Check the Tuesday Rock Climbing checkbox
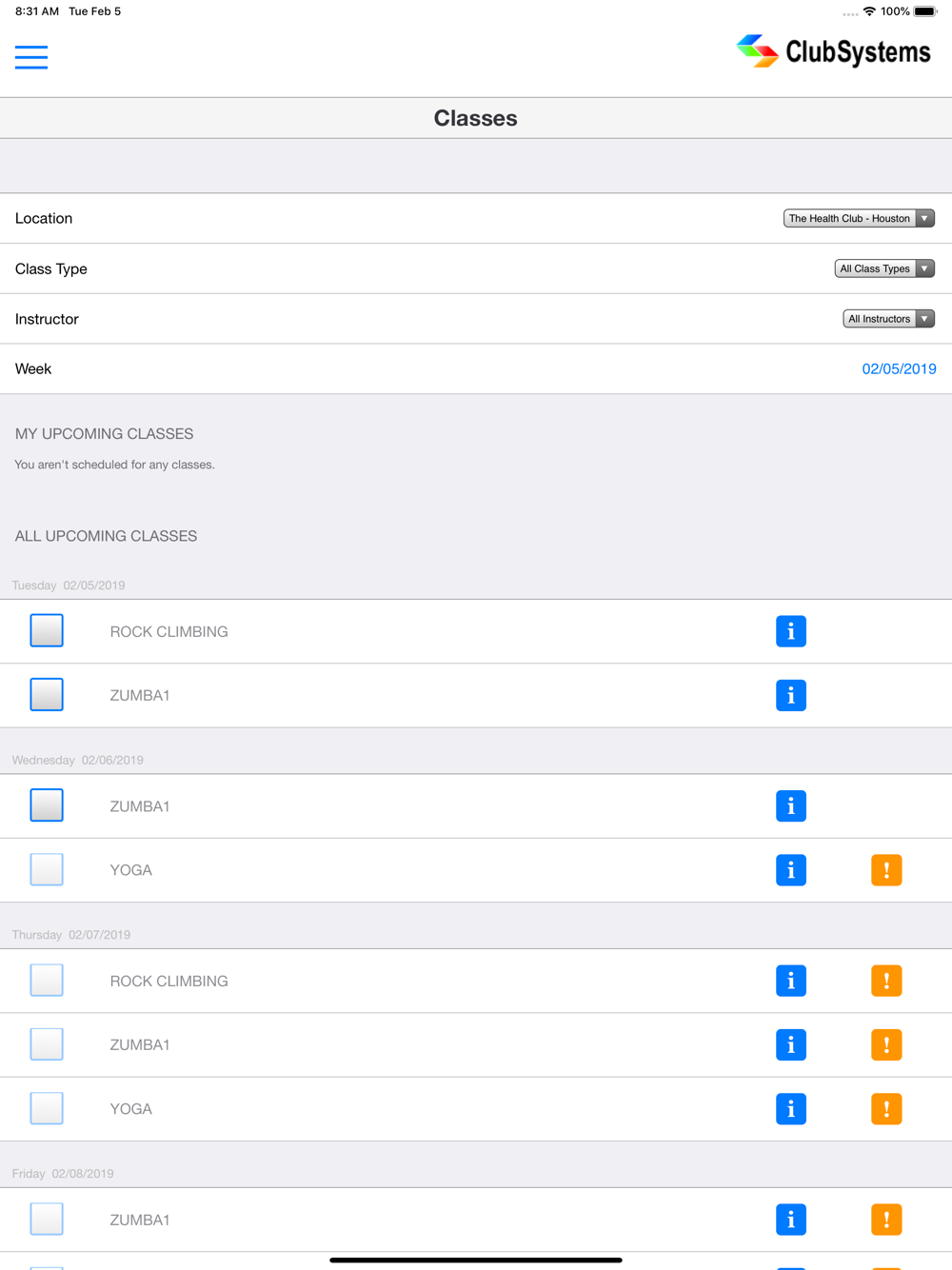The image size is (952, 1270). point(47,630)
